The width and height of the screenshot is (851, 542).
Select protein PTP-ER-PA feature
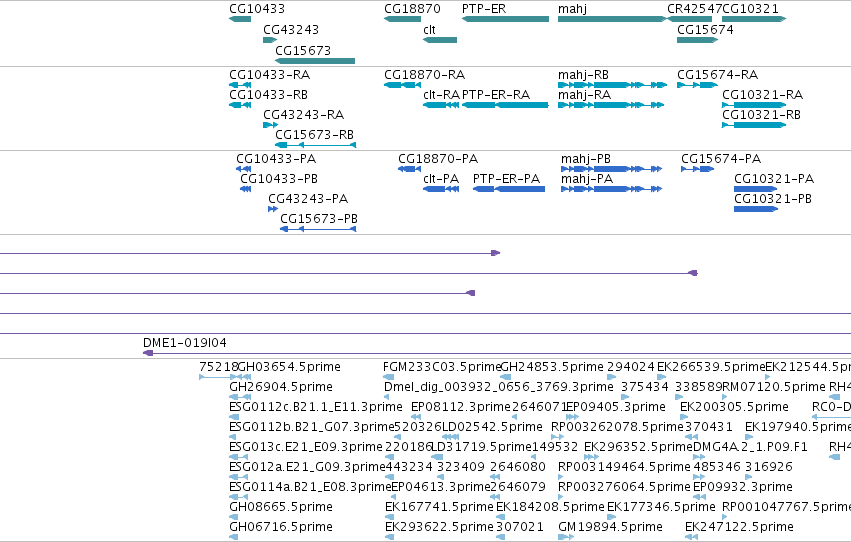509,189
